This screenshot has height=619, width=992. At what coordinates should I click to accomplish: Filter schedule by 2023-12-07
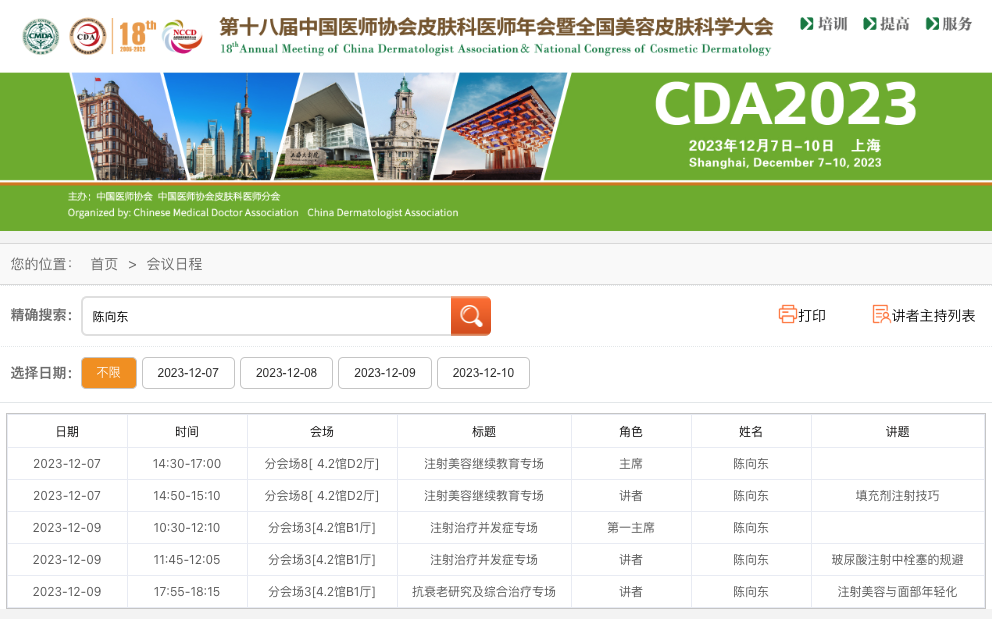click(x=188, y=373)
